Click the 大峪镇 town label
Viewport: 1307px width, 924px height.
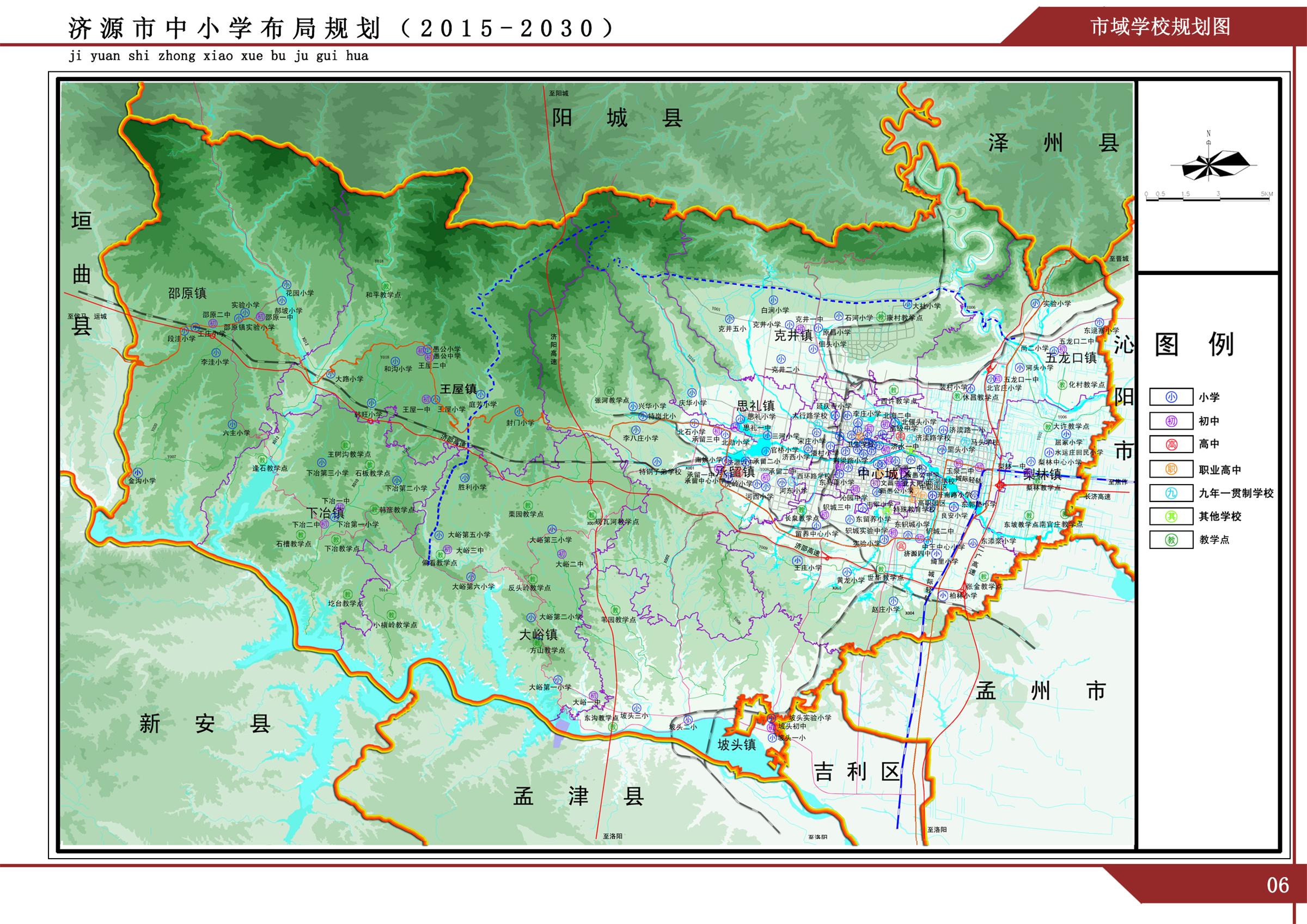tap(538, 634)
